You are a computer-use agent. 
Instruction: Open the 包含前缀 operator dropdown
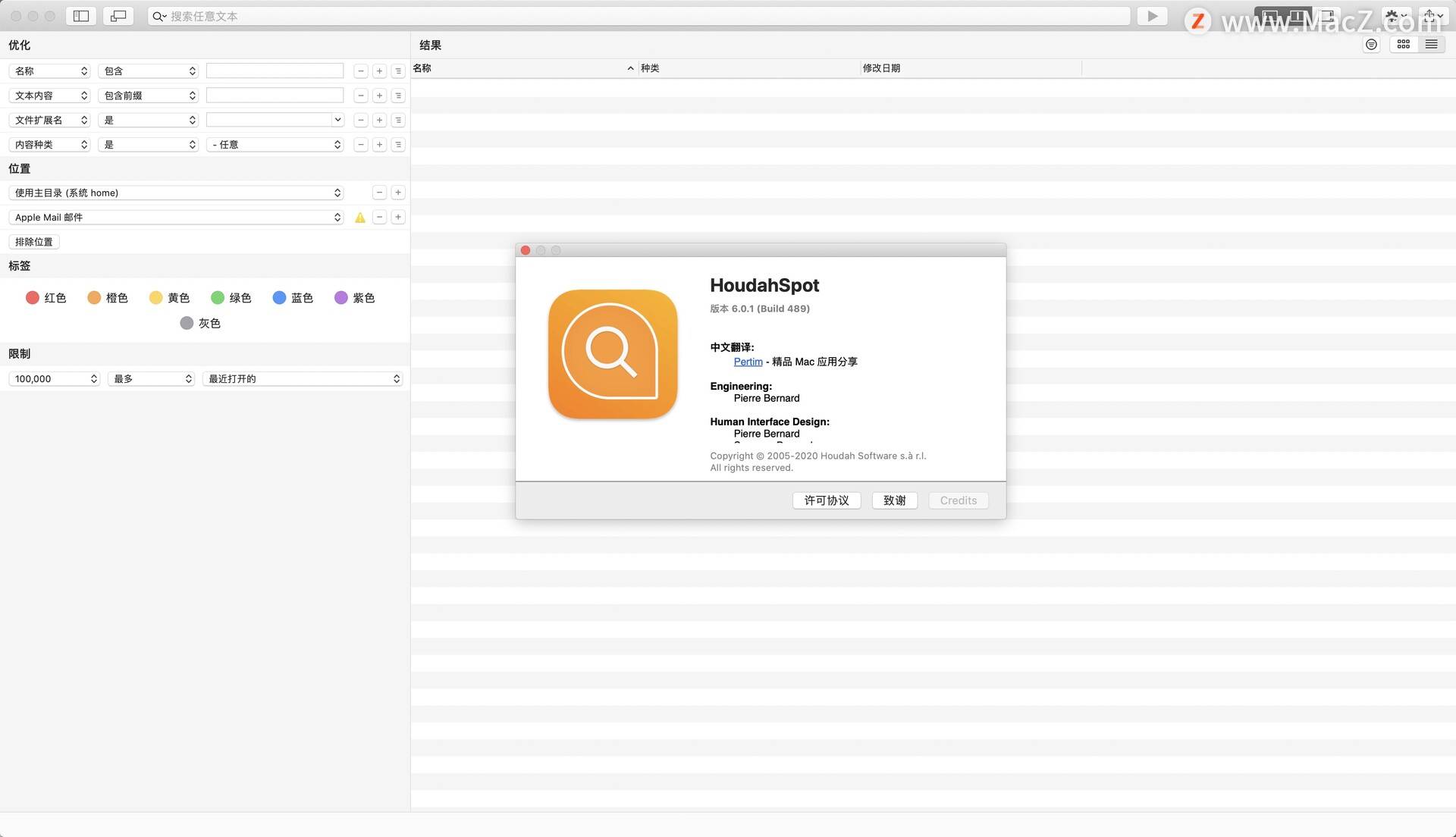coord(149,96)
